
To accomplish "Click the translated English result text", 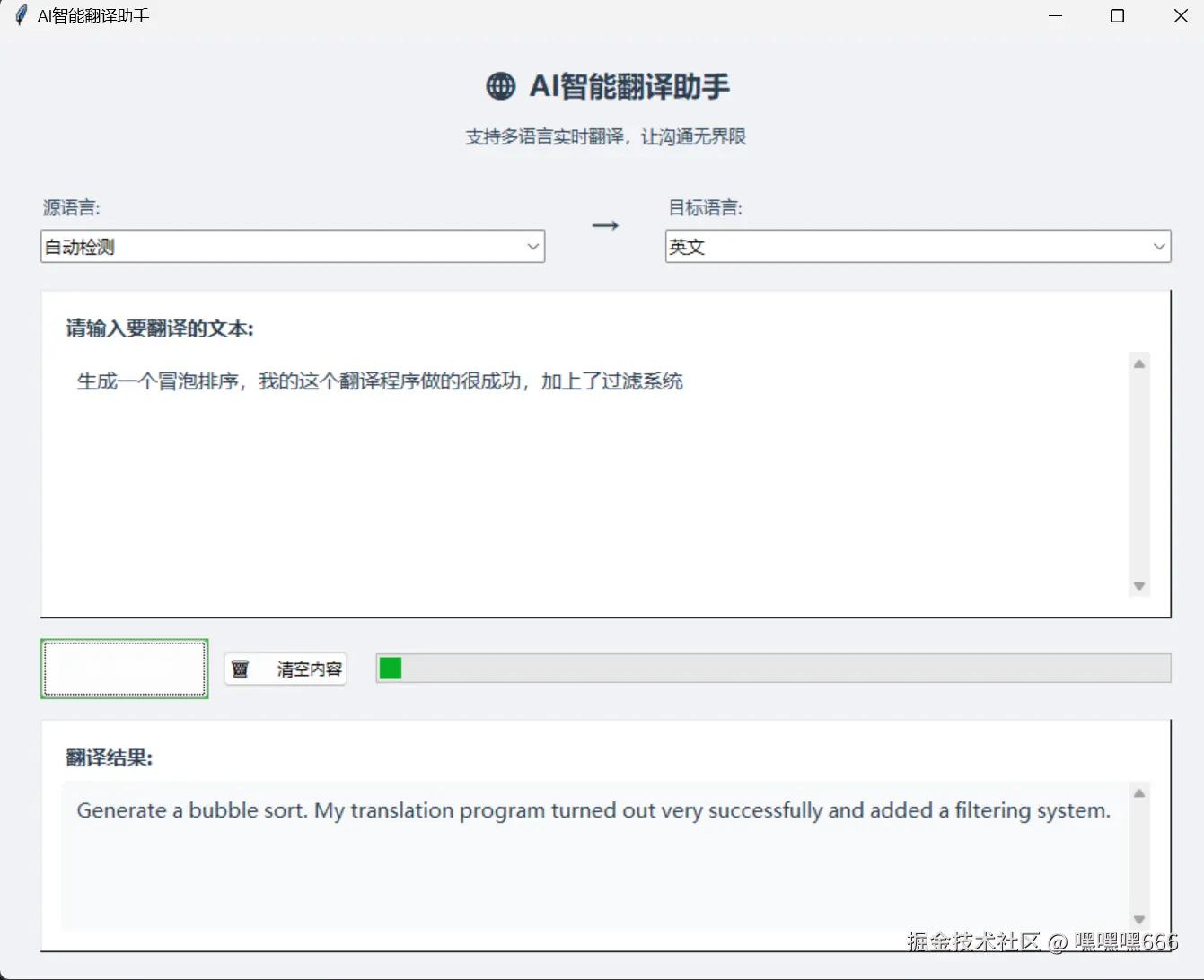I will (593, 809).
